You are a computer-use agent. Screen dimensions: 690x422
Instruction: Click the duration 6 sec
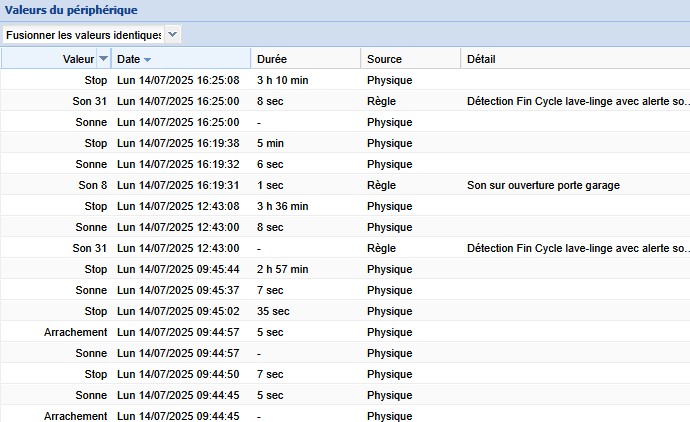(x=270, y=164)
